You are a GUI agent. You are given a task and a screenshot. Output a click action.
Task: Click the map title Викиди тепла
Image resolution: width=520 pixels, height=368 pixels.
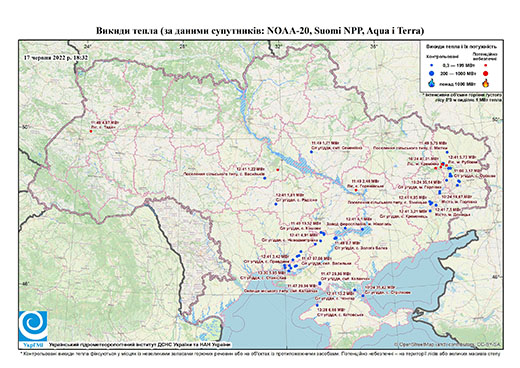click(x=260, y=31)
